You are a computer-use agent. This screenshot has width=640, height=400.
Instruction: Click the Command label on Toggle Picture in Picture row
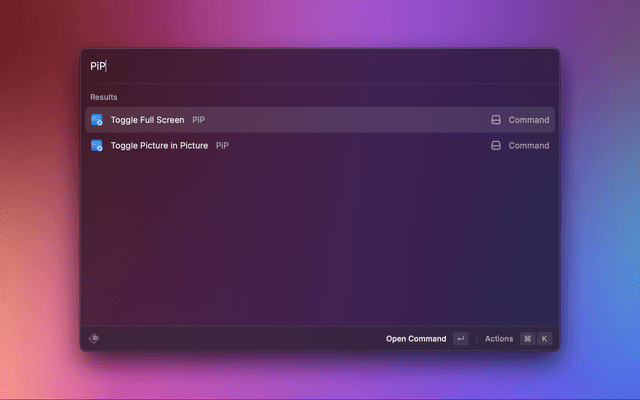[x=529, y=146]
